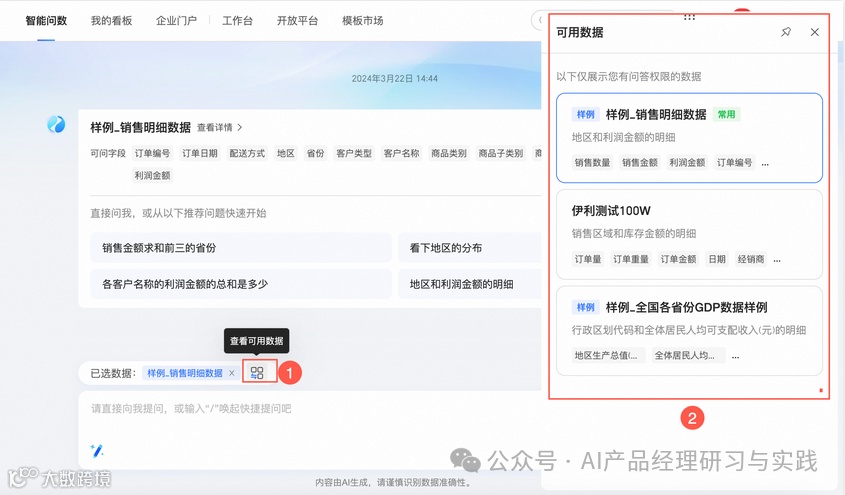Switch to 我的看板 tab

coord(112,20)
